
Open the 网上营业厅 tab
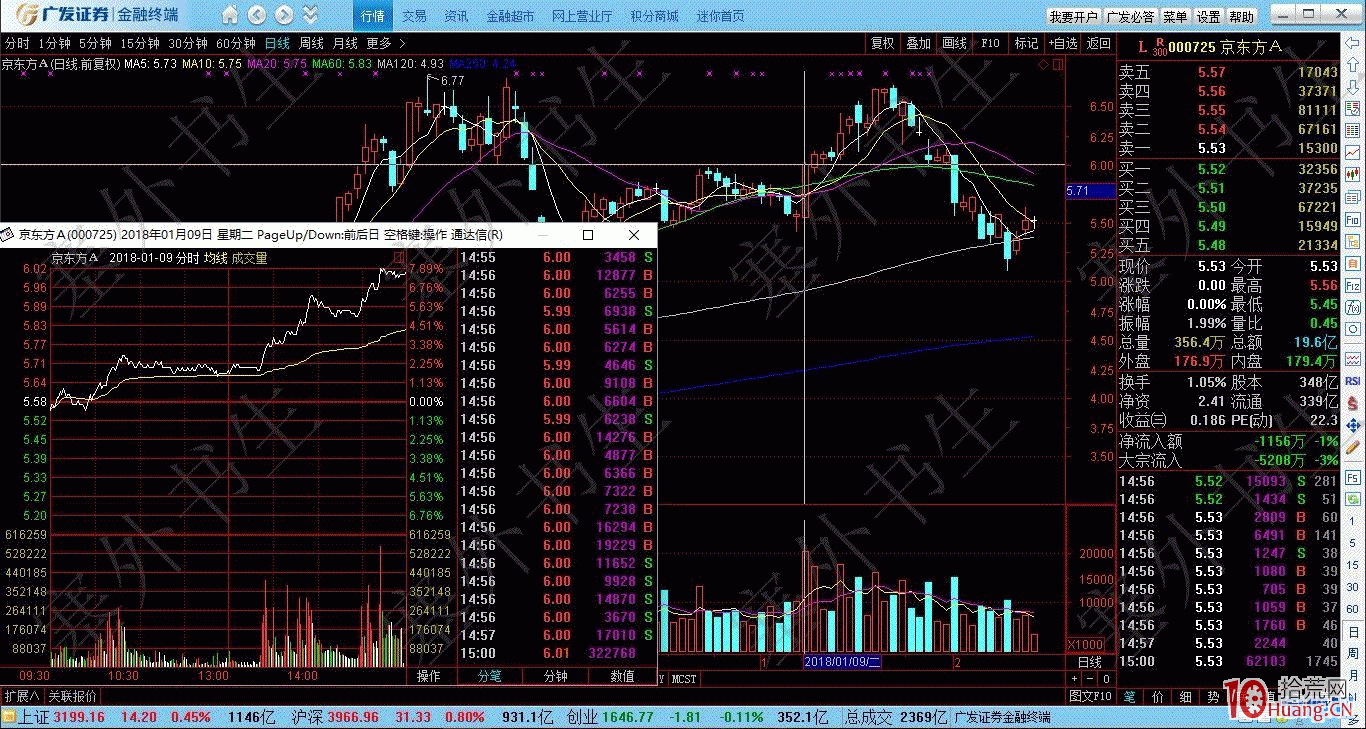pos(582,16)
